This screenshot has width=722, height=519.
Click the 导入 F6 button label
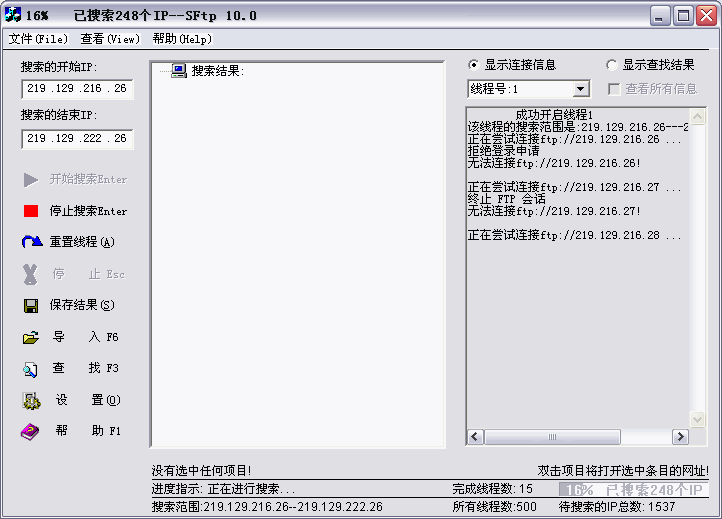pyautogui.click(x=86, y=337)
